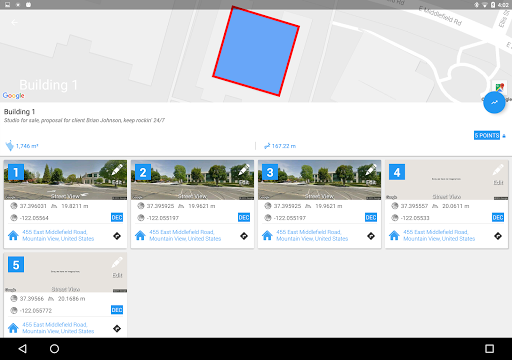Open address link on point 2 card

point(185,235)
